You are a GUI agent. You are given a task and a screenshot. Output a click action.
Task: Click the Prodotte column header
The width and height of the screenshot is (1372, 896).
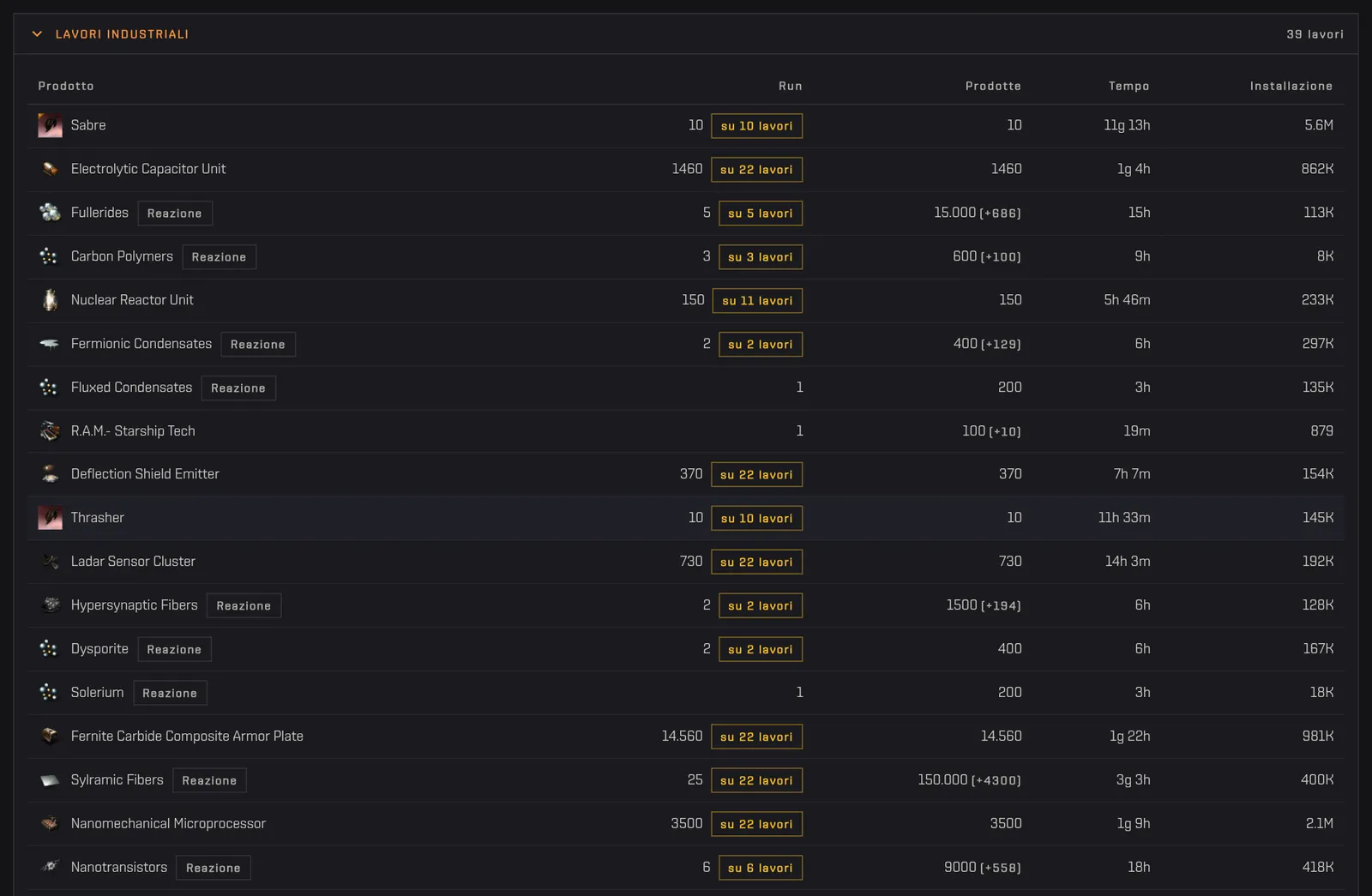[x=993, y=86]
